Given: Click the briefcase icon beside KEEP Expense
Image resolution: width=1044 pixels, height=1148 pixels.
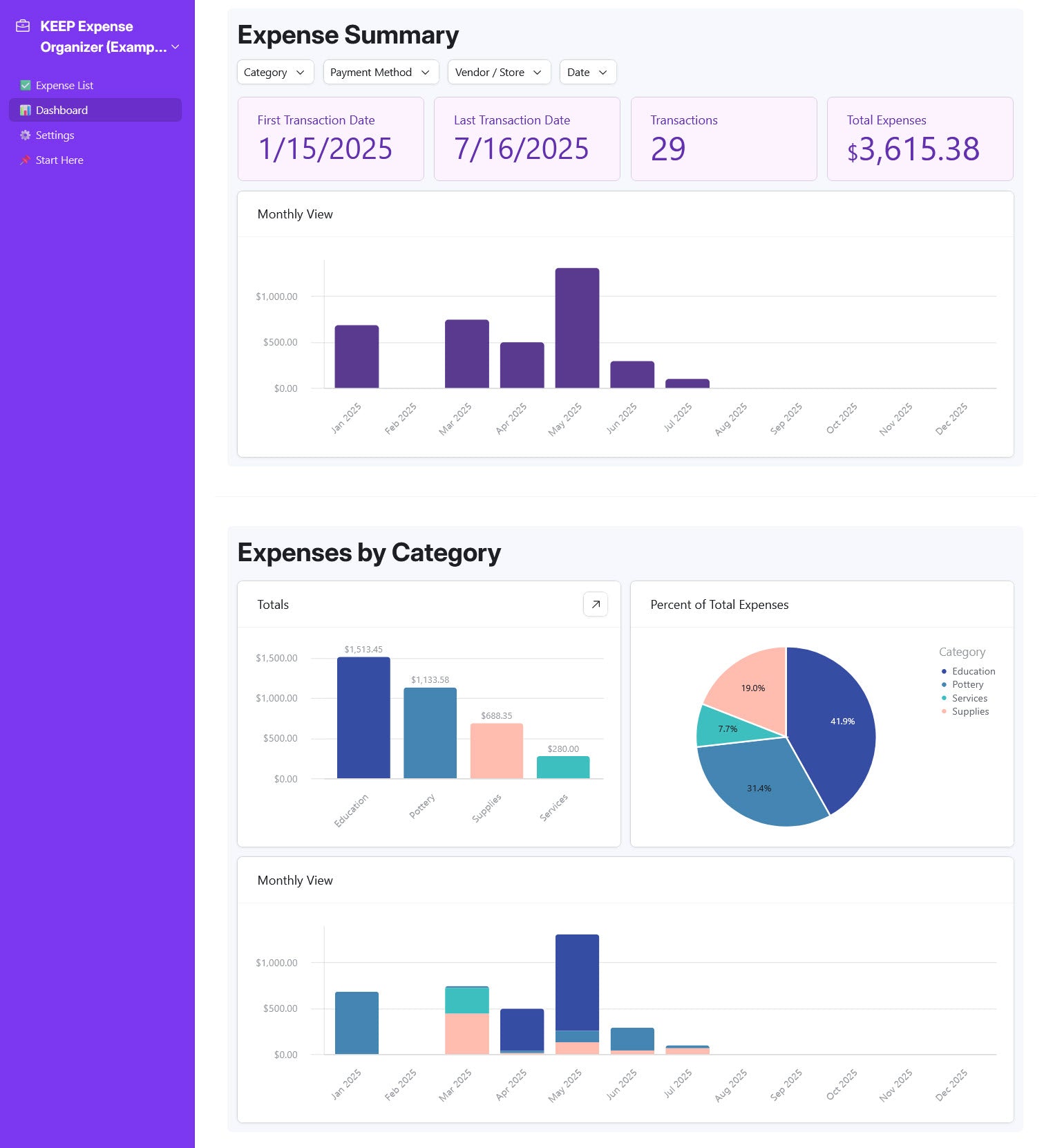Looking at the screenshot, I should point(23,26).
